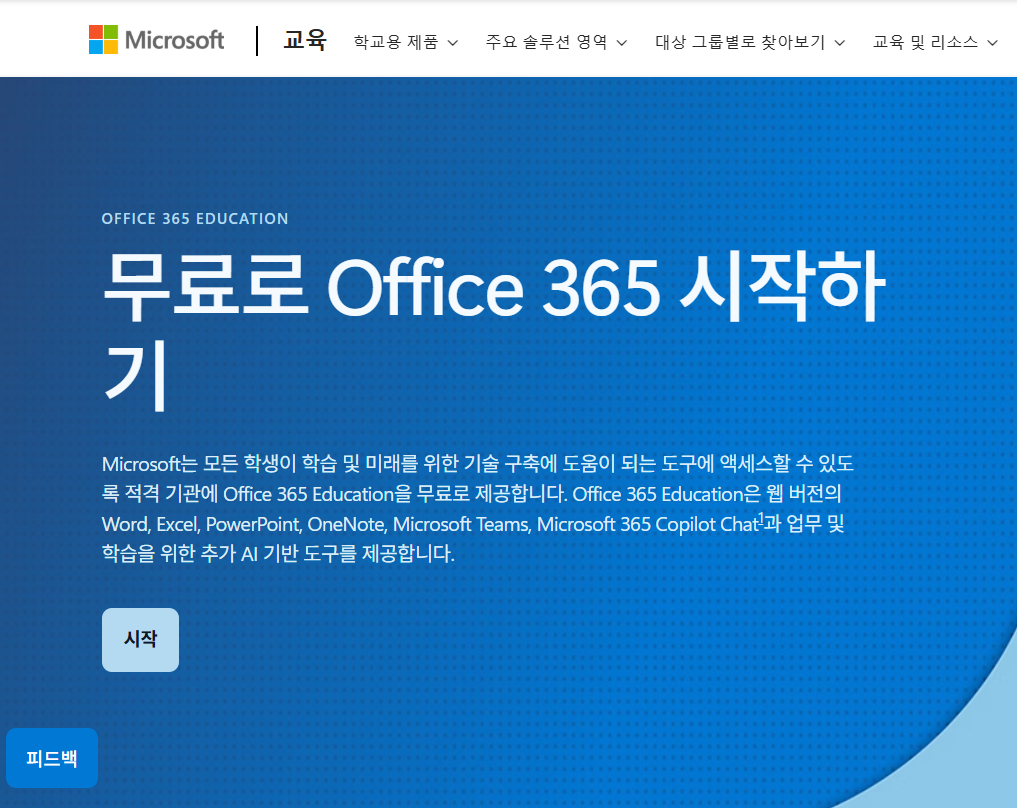
Task: Open the 대상 그룹별로 찾아보기 menu
Action: coord(750,42)
